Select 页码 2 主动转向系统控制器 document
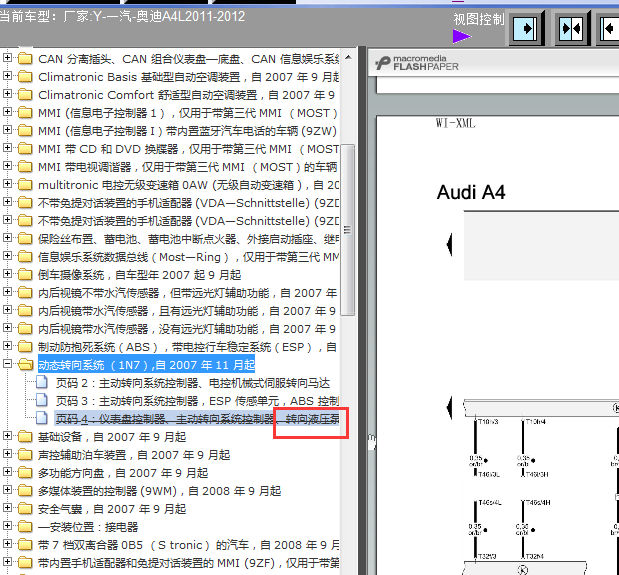 192,383
